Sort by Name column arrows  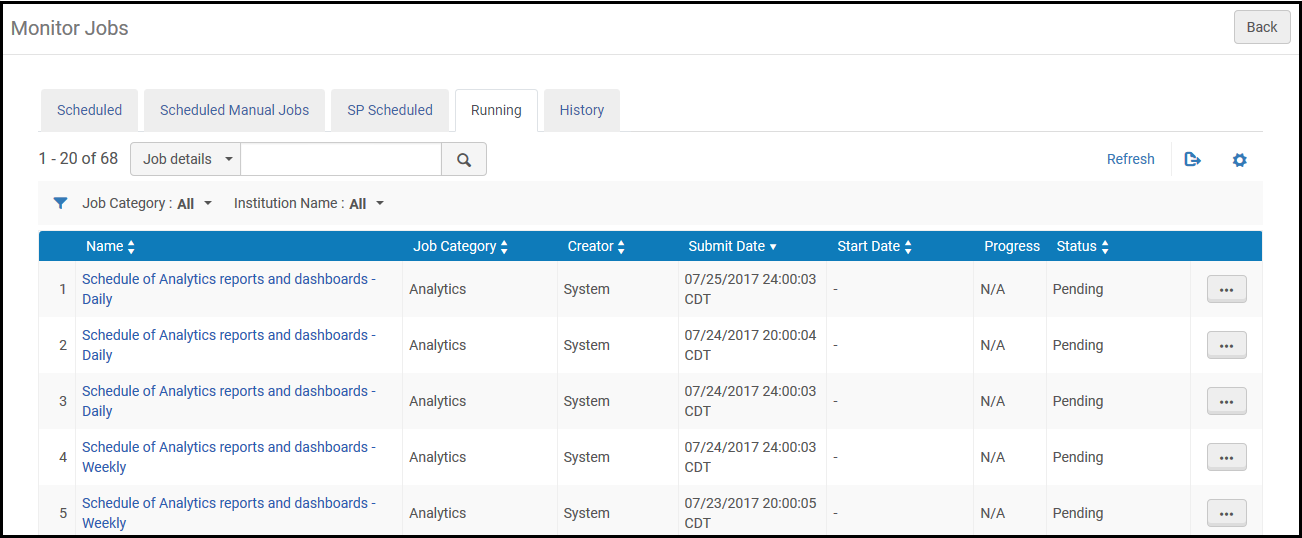tap(131, 247)
